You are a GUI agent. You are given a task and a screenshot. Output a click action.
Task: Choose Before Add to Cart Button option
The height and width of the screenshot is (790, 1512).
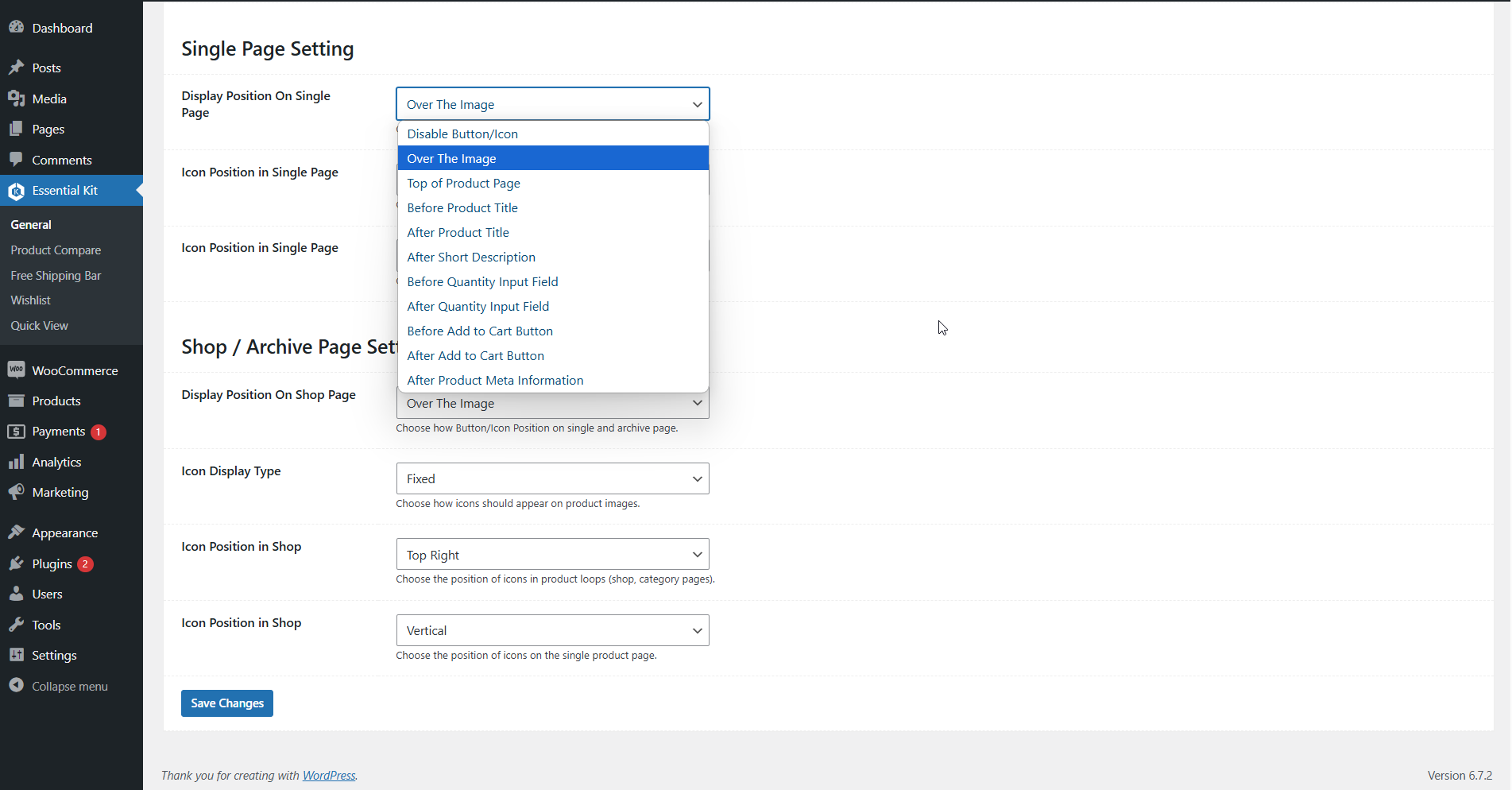pyautogui.click(x=553, y=331)
